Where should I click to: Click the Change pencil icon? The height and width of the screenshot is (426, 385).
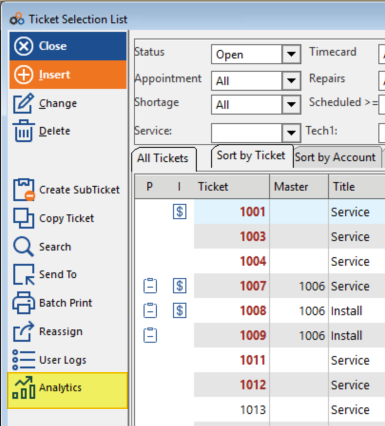click(x=23, y=103)
